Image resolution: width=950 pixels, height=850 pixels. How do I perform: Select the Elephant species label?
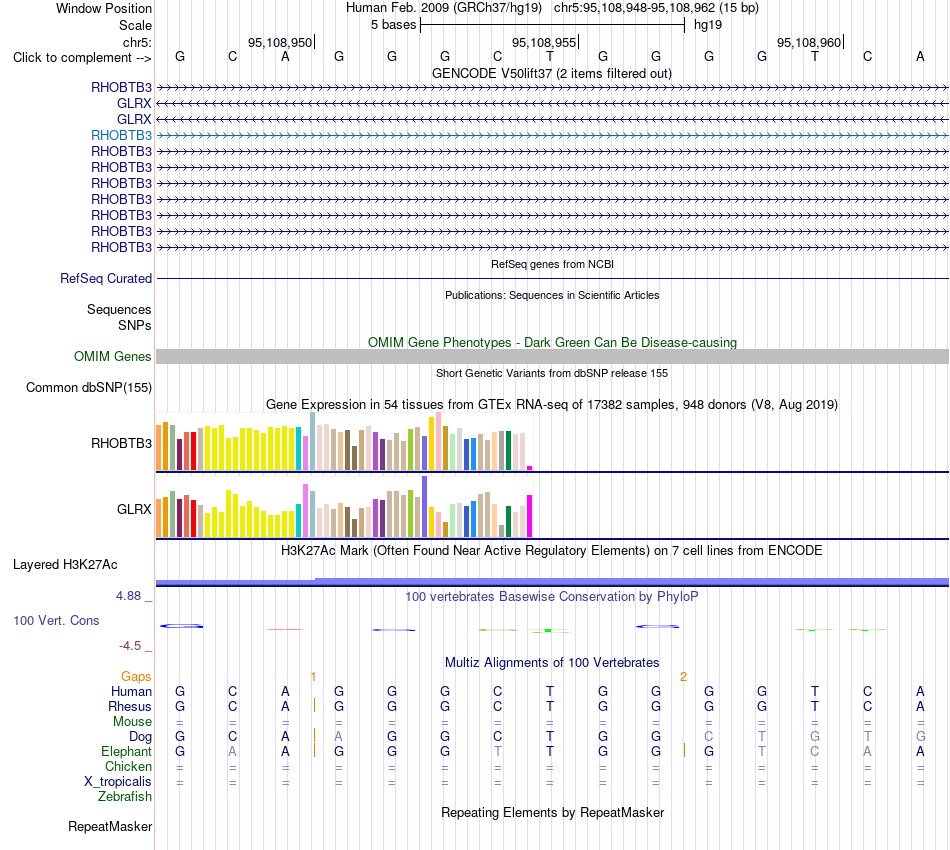[126, 751]
